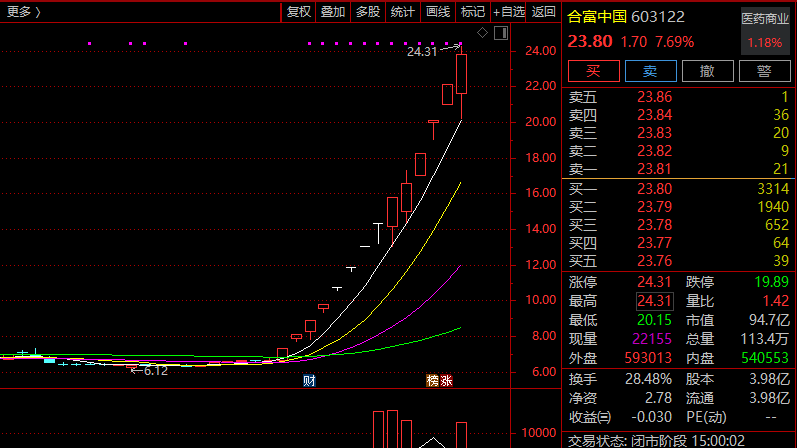Toggle the 标记 mark option
Viewport: 797px width, 448px height.
click(x=472, y=12)
